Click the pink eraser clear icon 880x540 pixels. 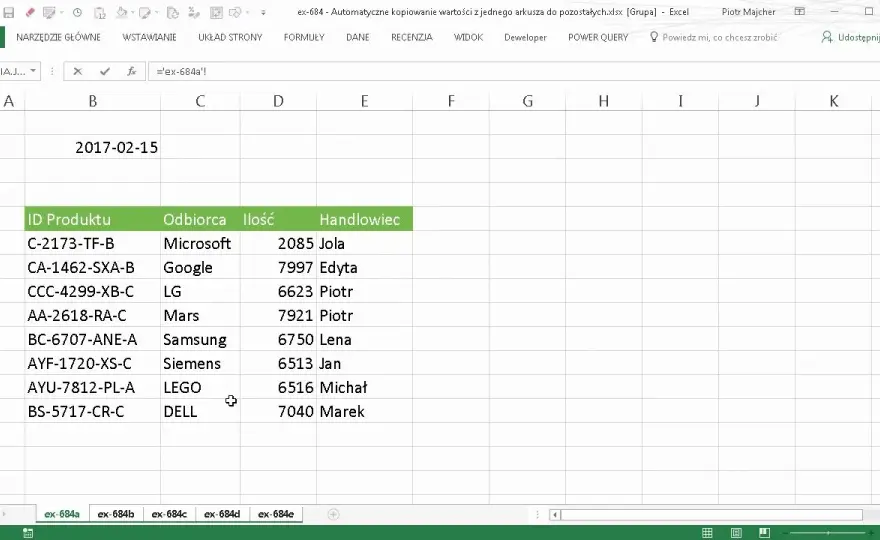tap(30, 12)
